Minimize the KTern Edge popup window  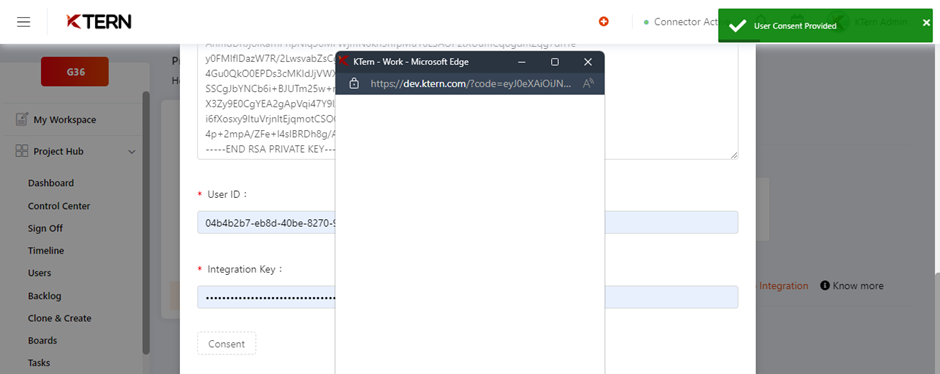tap(522, 62)
